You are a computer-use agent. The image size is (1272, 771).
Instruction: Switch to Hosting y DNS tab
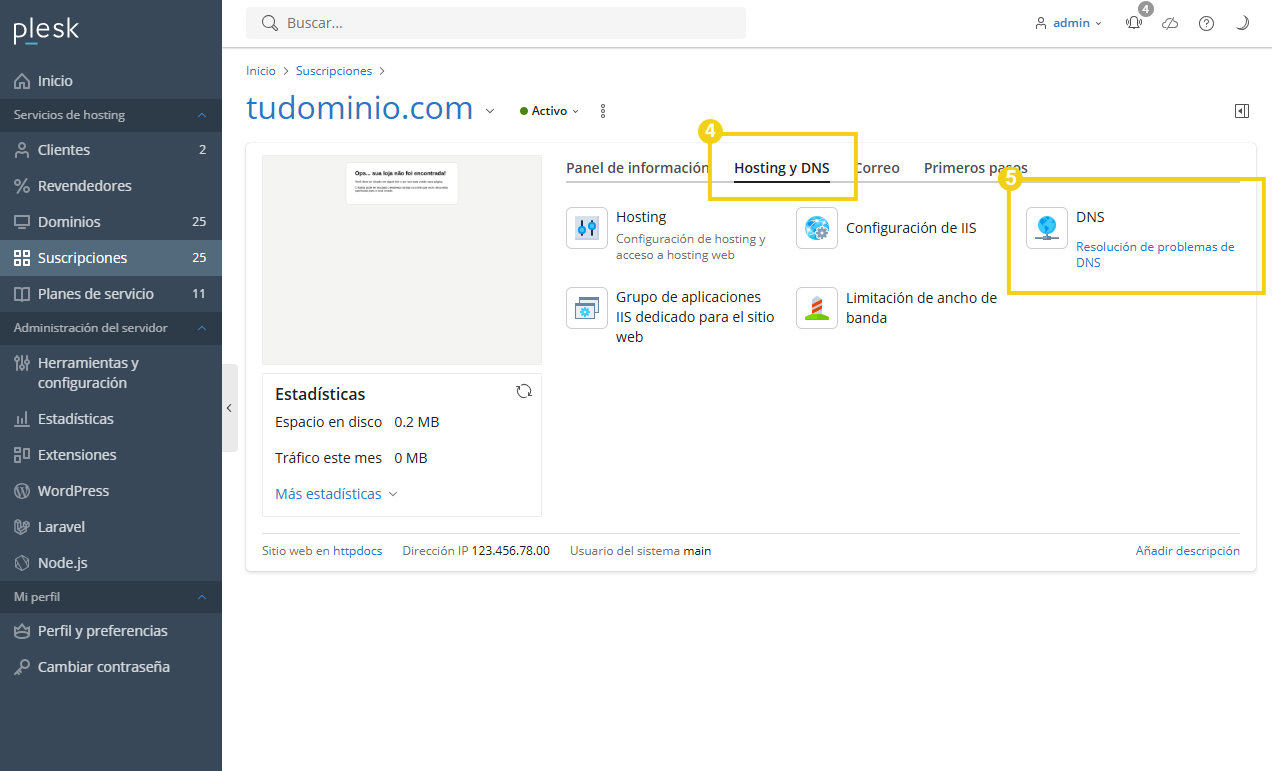coord(782,168)
